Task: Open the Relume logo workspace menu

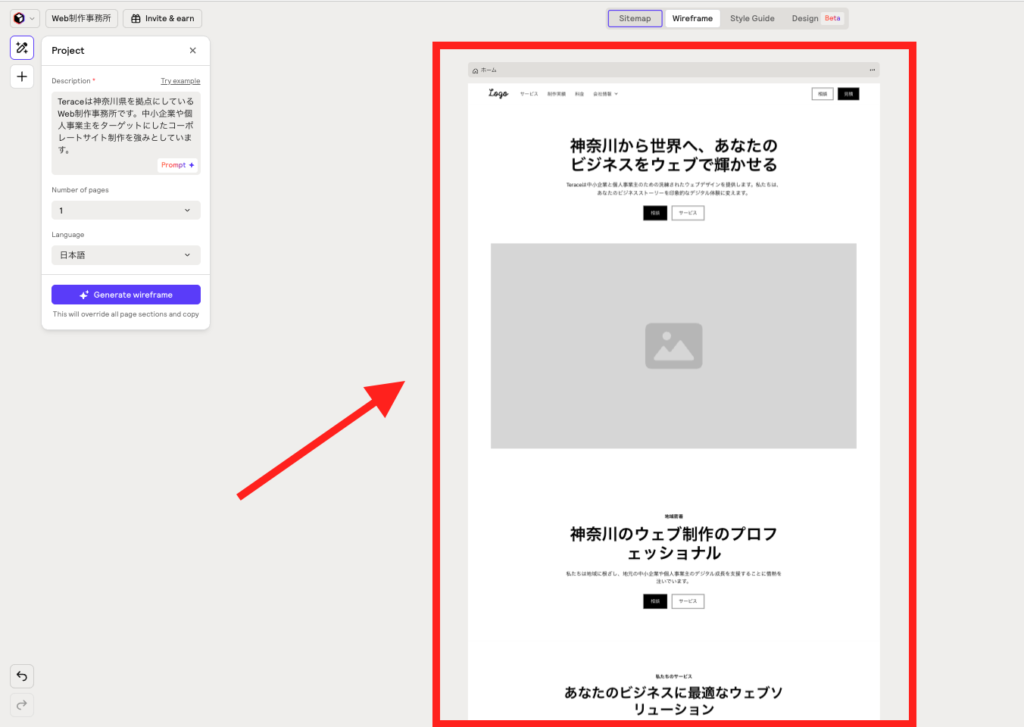Action: click(24, 18)
